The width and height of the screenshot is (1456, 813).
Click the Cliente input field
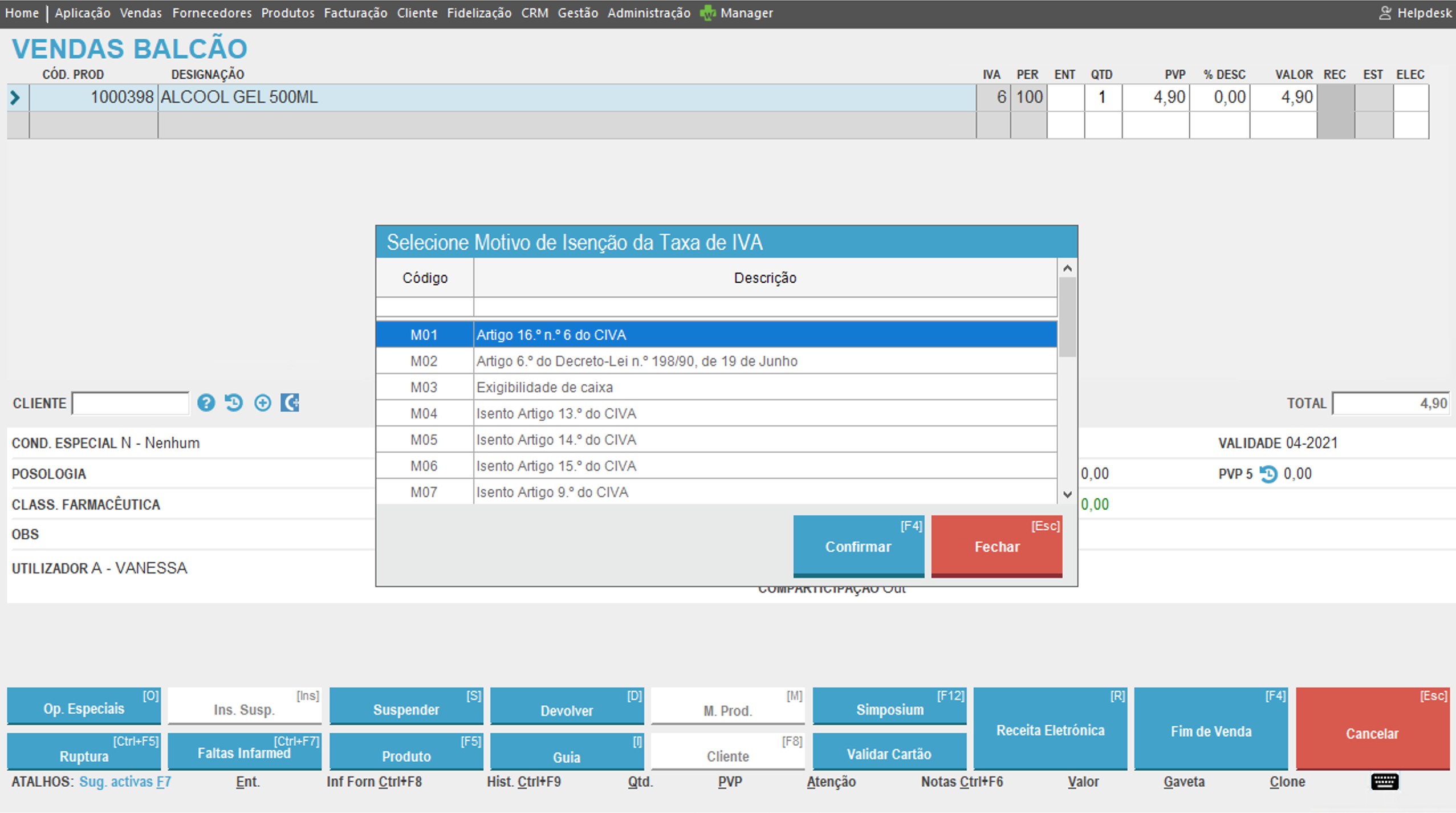131,403
